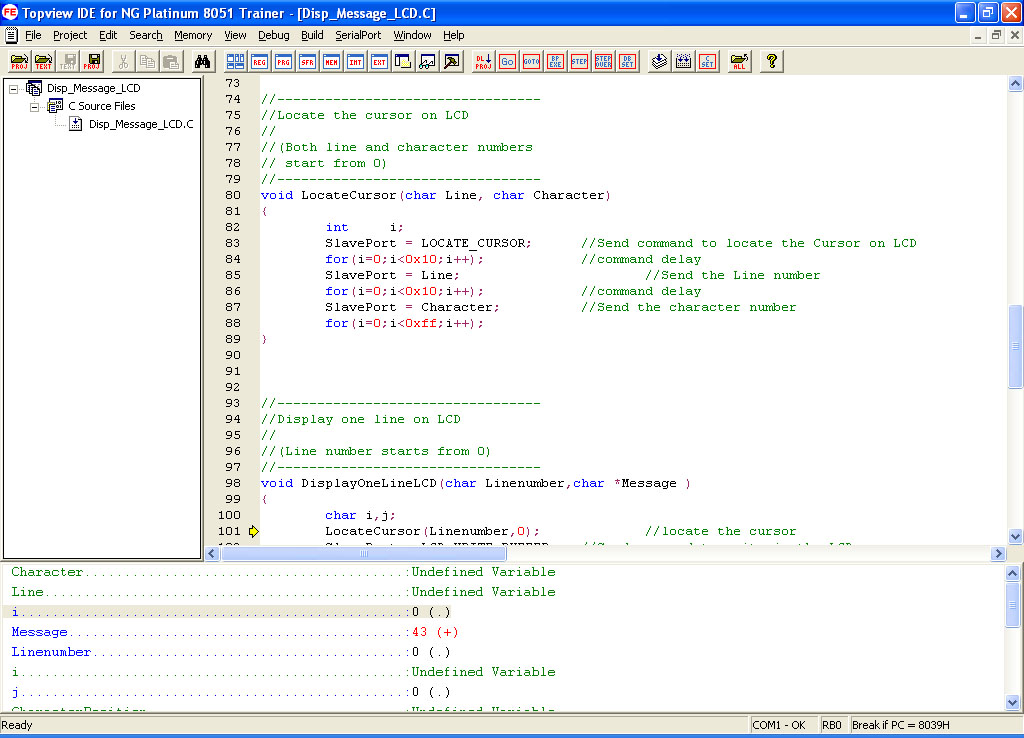Click the Open Project toolbar icon
Screen dimensions: 1024x738
click(x=19, y=61)
